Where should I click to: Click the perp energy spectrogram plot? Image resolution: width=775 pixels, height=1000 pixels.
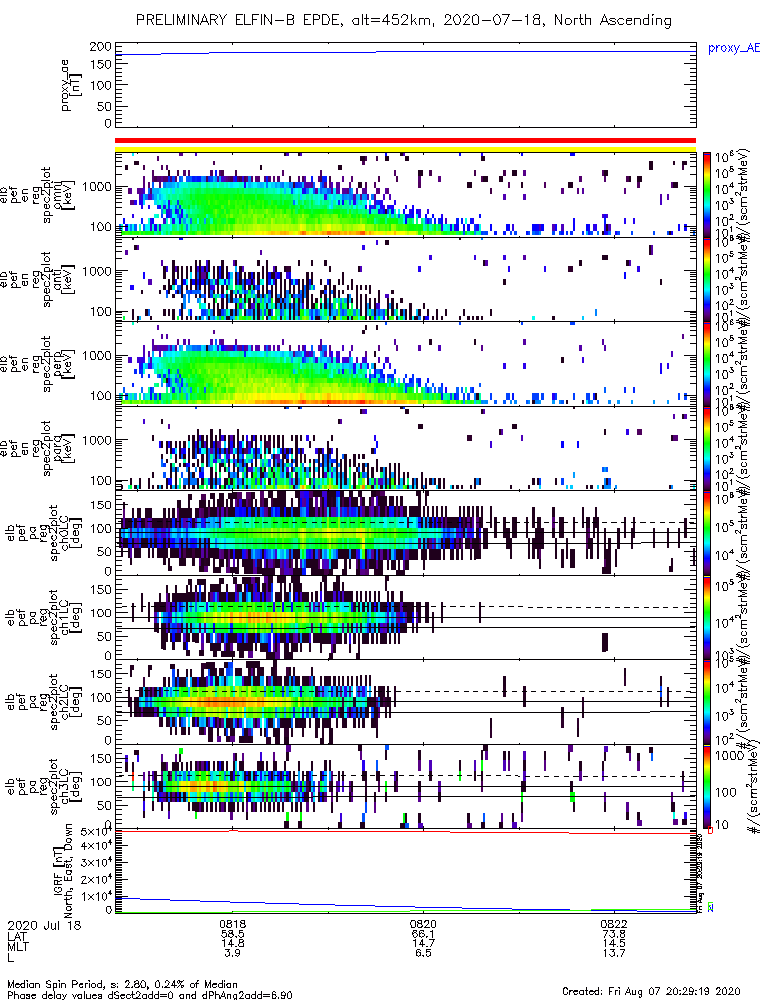pos(406,364)
